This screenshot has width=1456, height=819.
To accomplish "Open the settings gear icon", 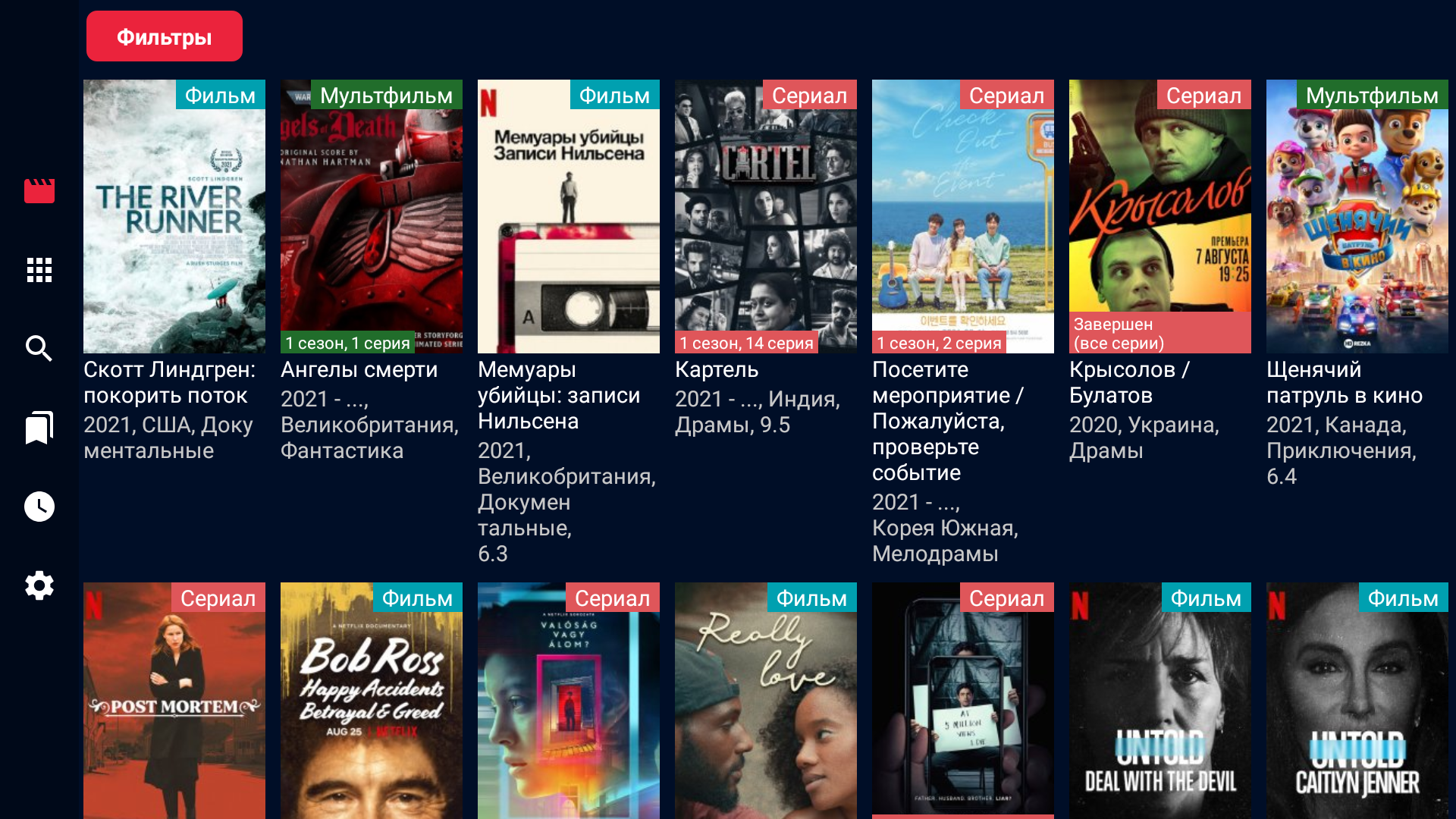I will point(39,585).
